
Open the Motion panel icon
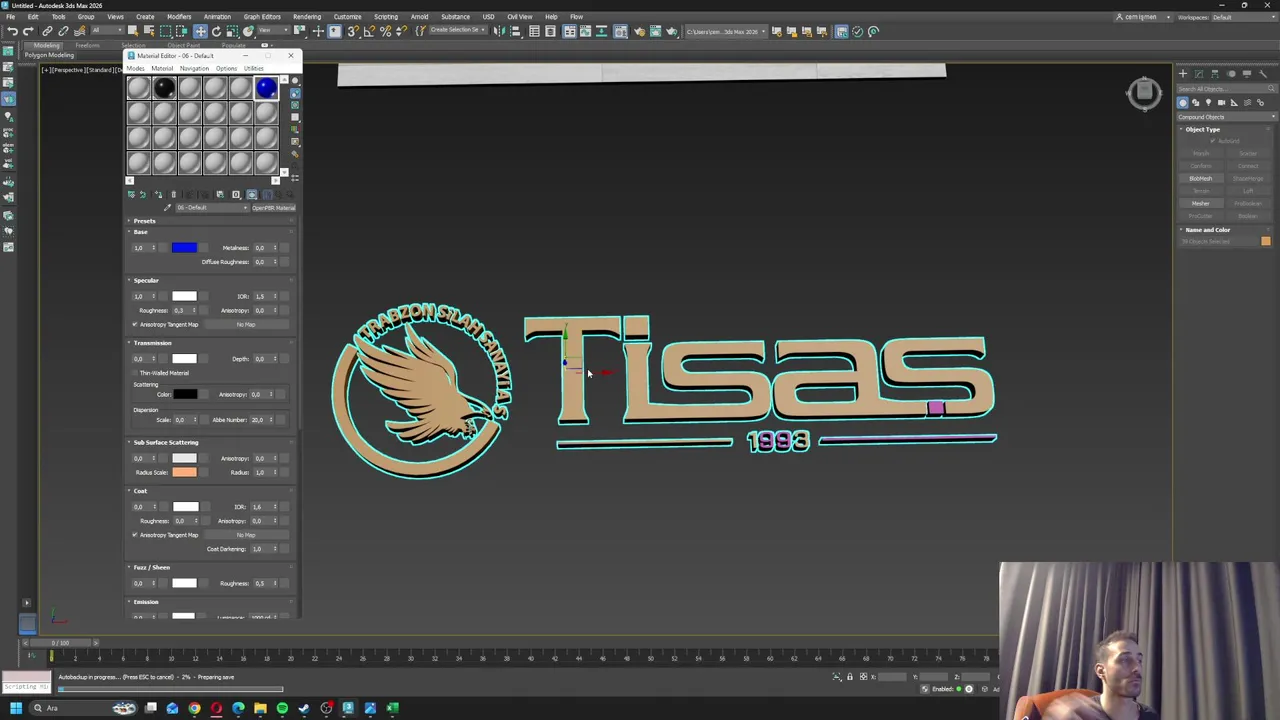point(1231,74)
